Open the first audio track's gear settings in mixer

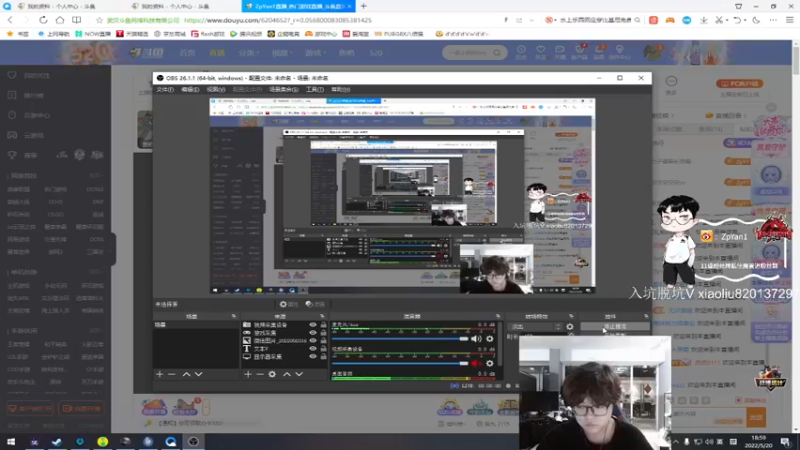point(490,338)
